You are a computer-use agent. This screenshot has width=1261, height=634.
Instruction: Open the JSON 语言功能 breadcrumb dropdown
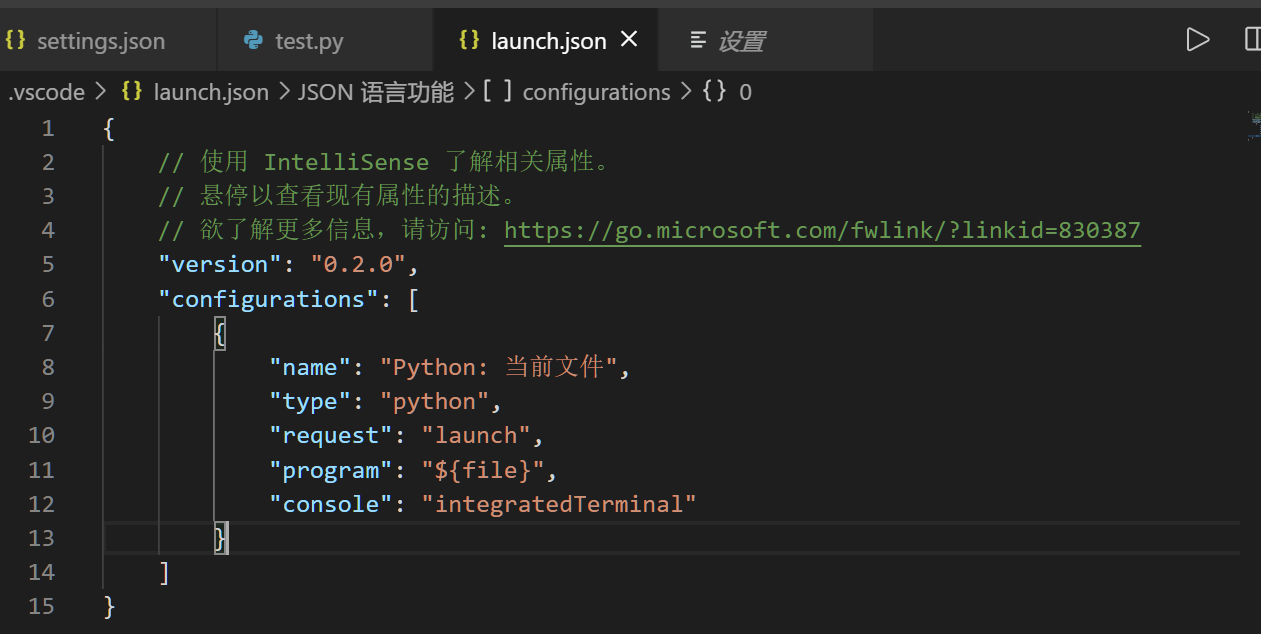click(x=375, y=92)
